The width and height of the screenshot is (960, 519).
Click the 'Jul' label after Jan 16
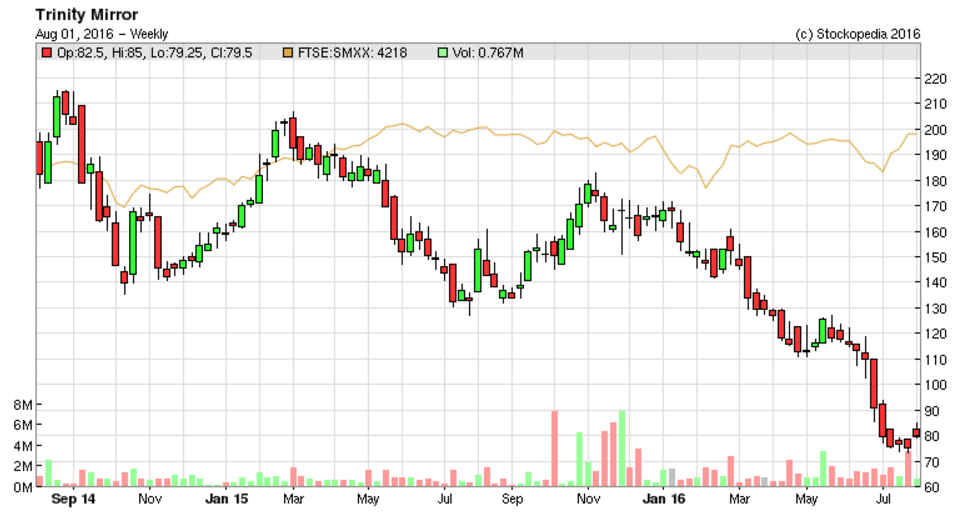pyautogui.click(x=883, y=499)
